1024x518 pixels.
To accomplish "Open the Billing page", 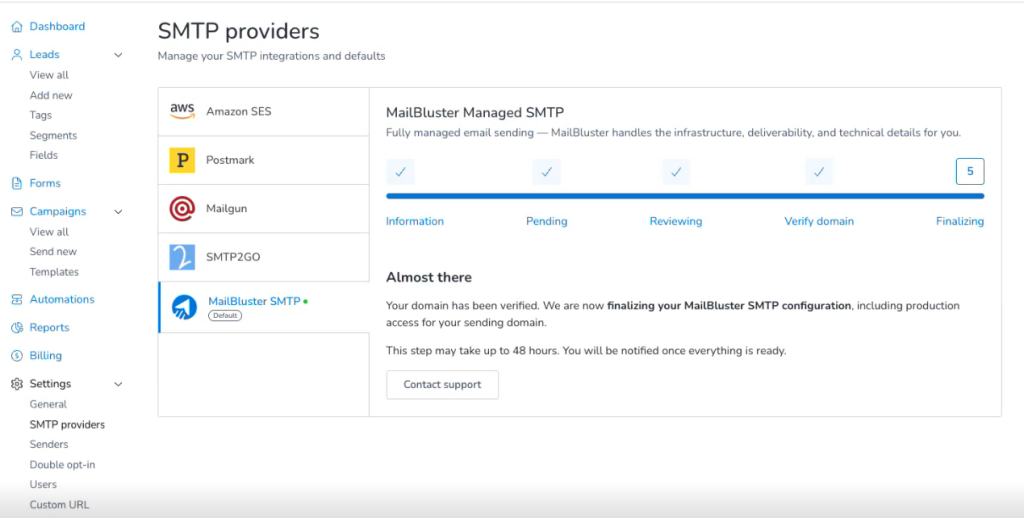I will coord(46,356).
